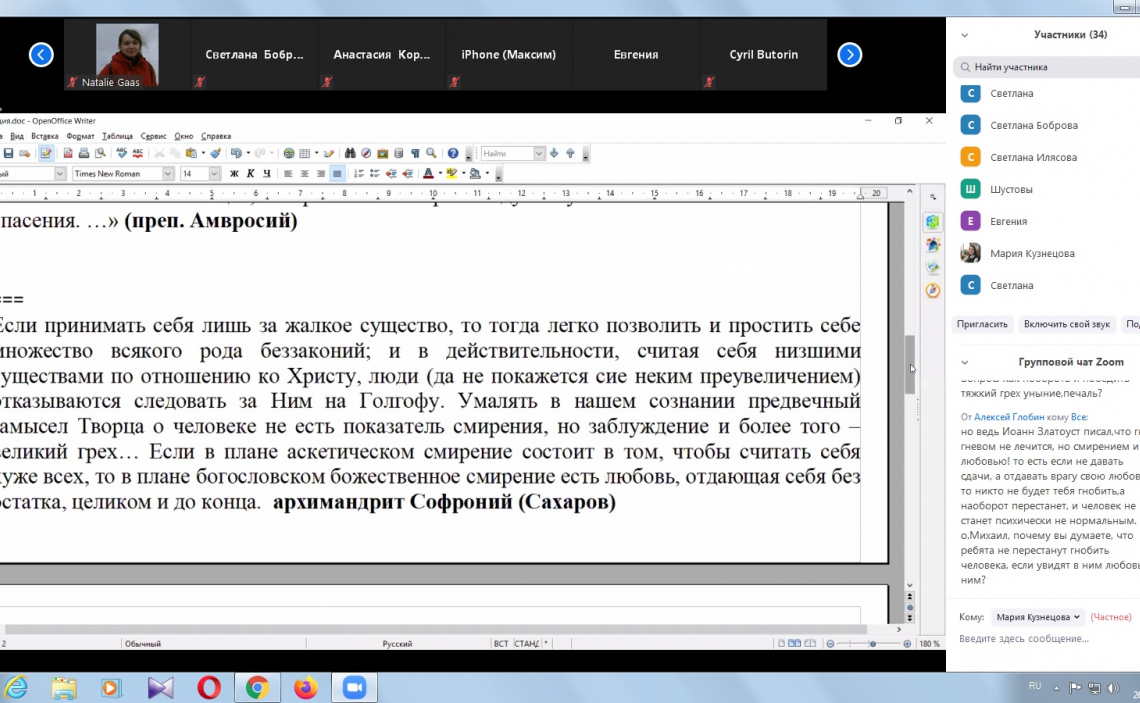Export document directly as PDF
1140x703 pixels.
point(68,154)
